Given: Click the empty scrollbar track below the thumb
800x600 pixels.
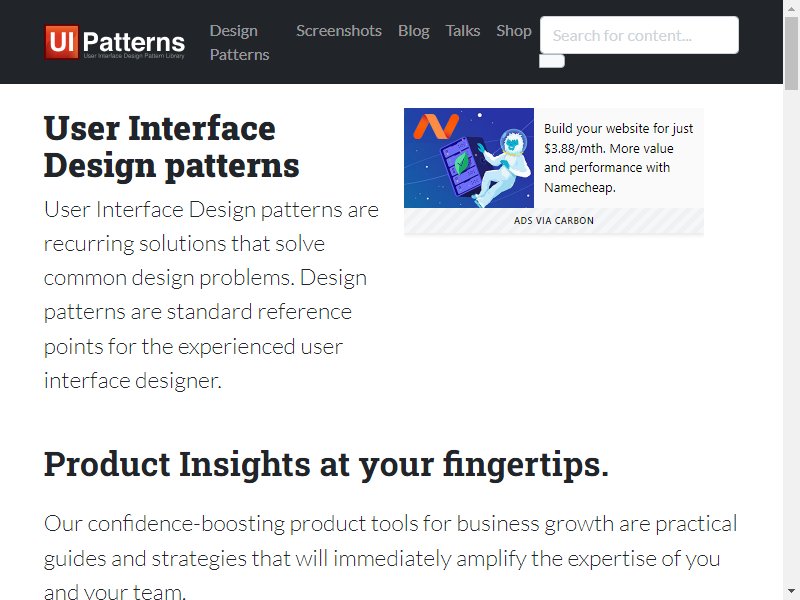Looking at the screenshot, I should pyautogui.click(x=791, y=337).
